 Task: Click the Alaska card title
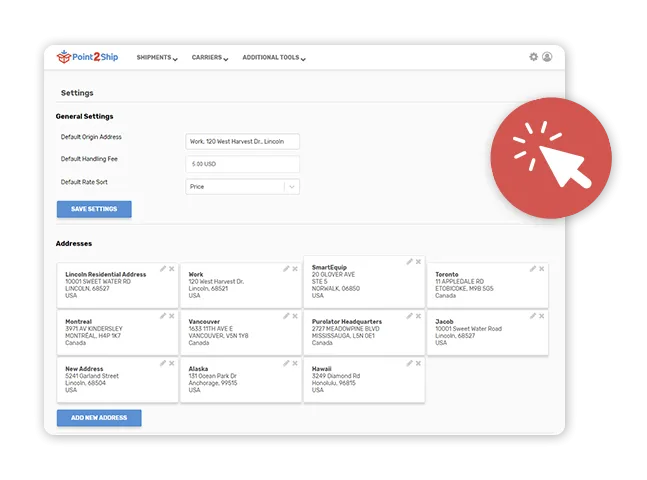pos(198,369)
